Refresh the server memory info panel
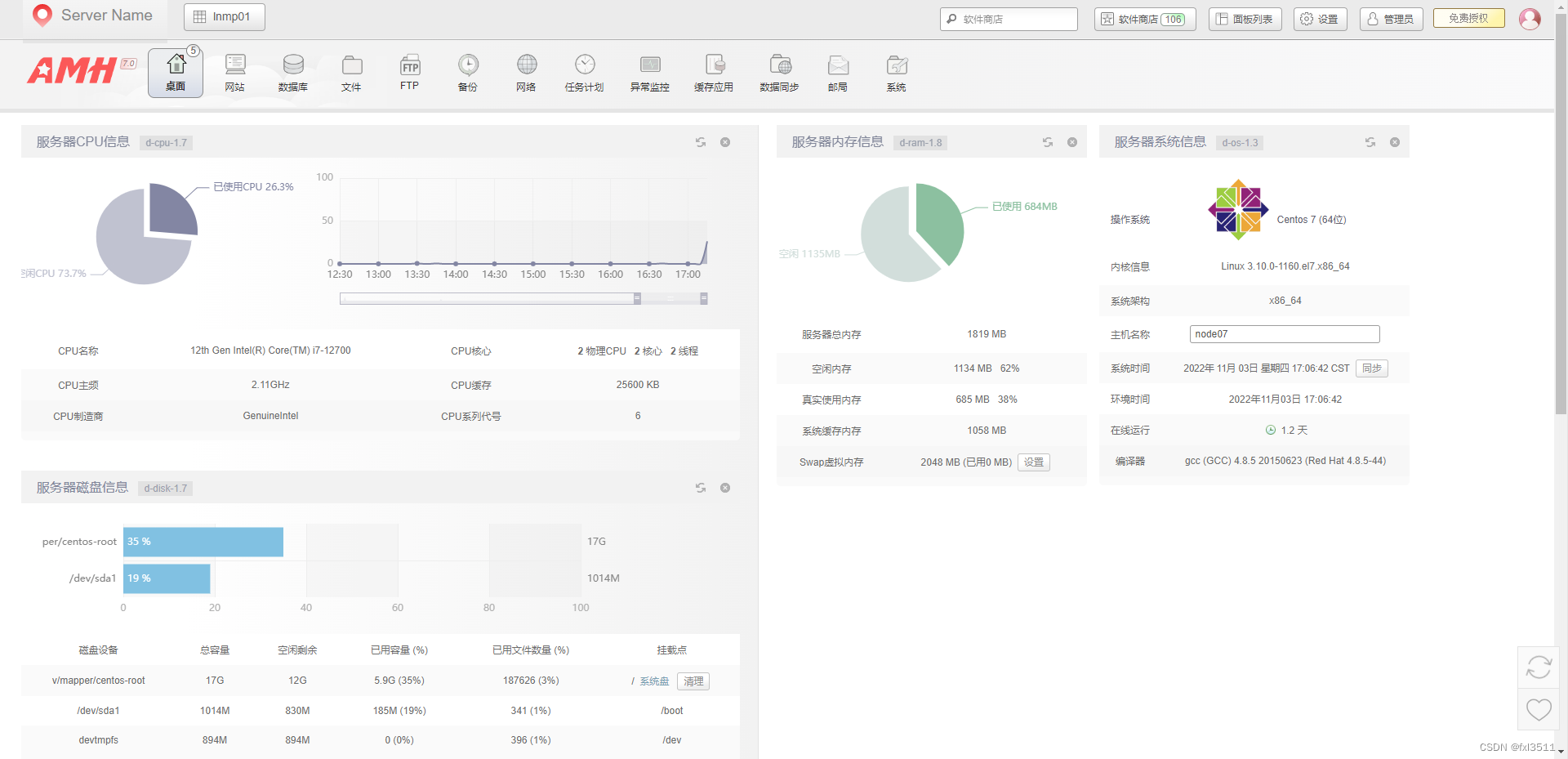This screenshot has height=759, width=1568. pos(1048,141)
